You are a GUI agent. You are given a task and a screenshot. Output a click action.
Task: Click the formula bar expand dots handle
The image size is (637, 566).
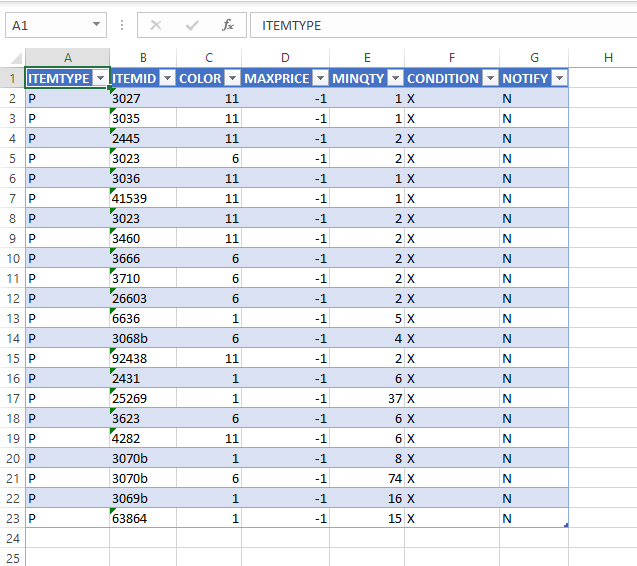pos(122,25)
